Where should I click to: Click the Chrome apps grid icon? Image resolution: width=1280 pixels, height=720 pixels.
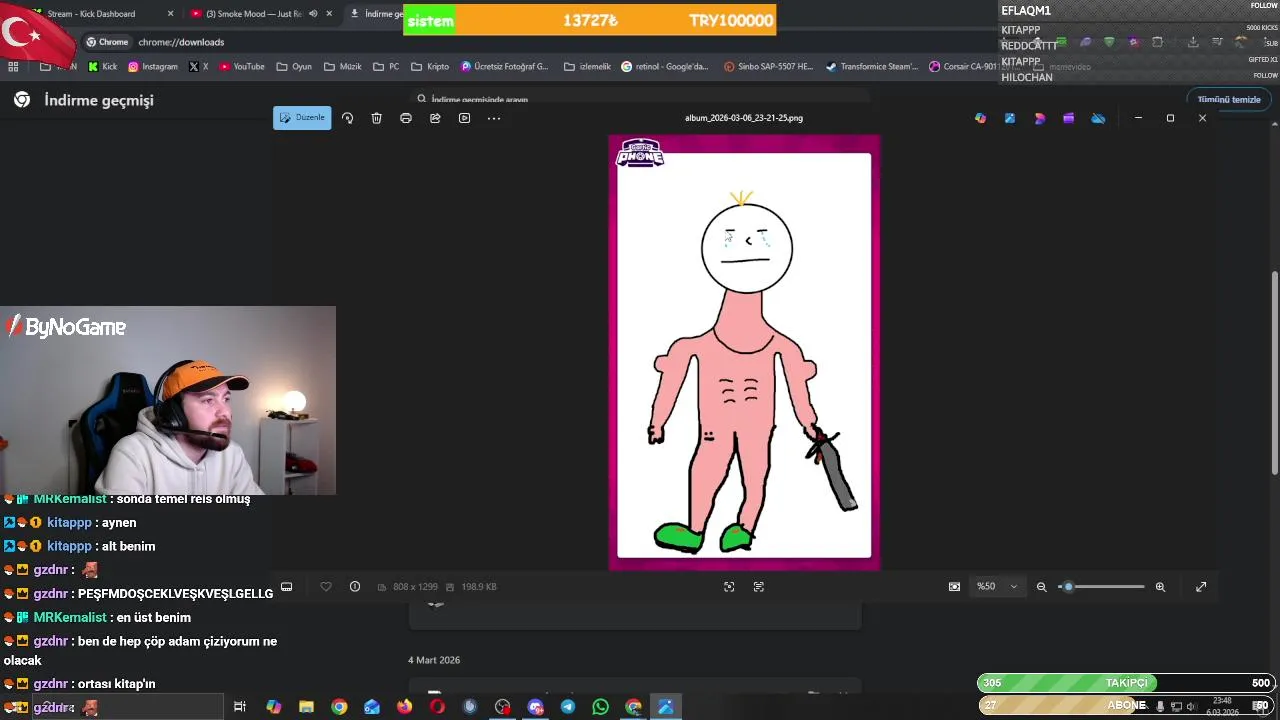[13, 67]
